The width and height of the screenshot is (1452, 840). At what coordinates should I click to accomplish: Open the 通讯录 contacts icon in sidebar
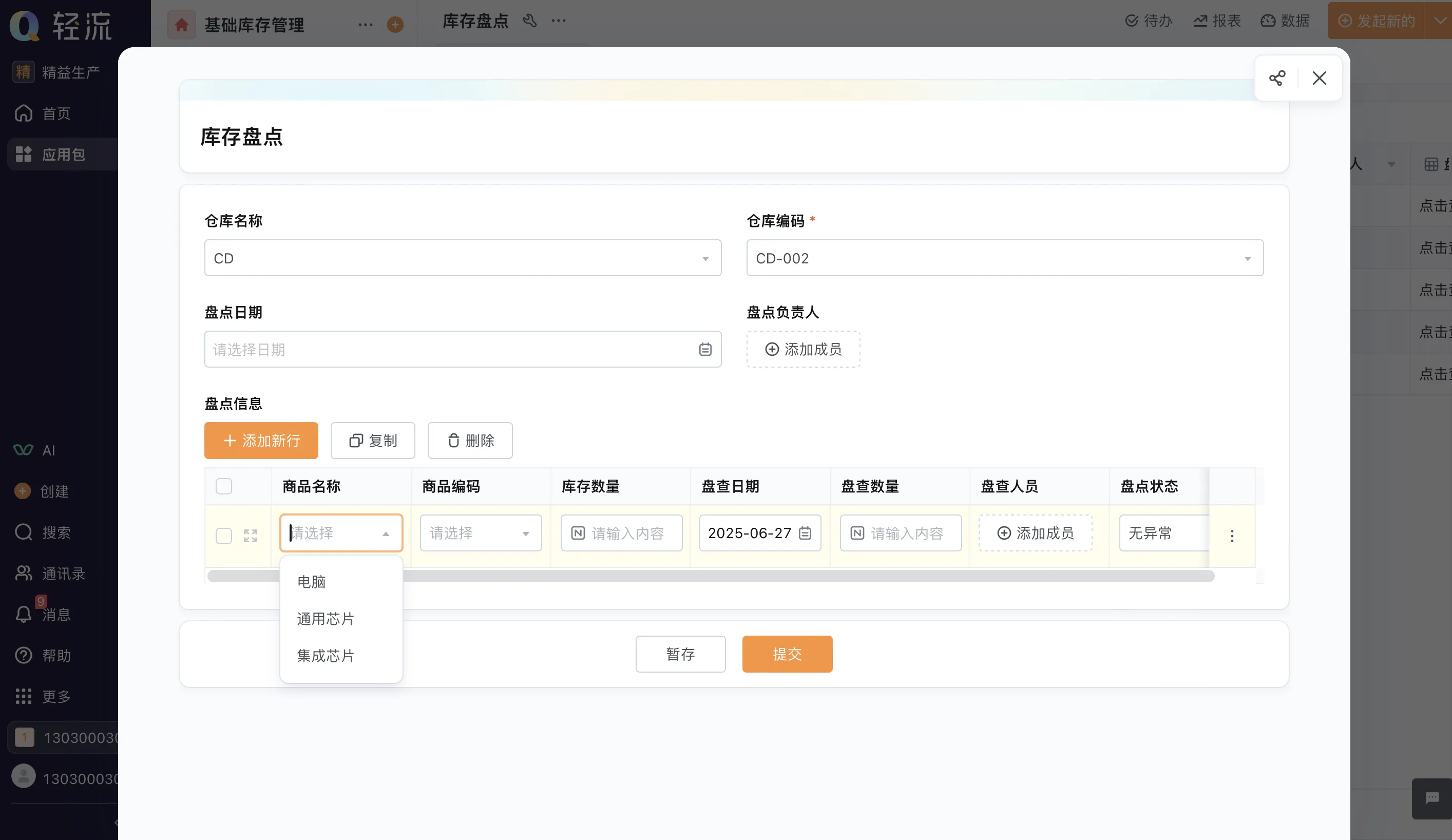point(24,573)
